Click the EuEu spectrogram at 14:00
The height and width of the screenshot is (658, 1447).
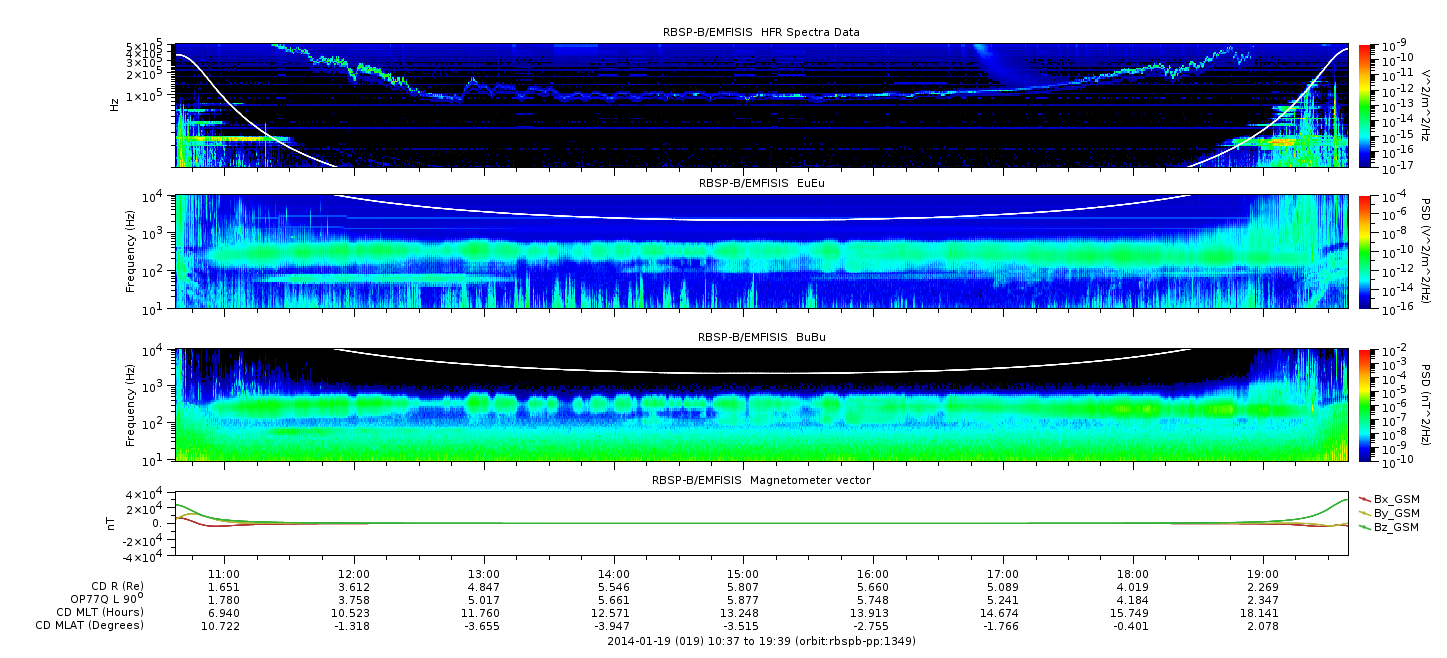click(x=613, y=251)
